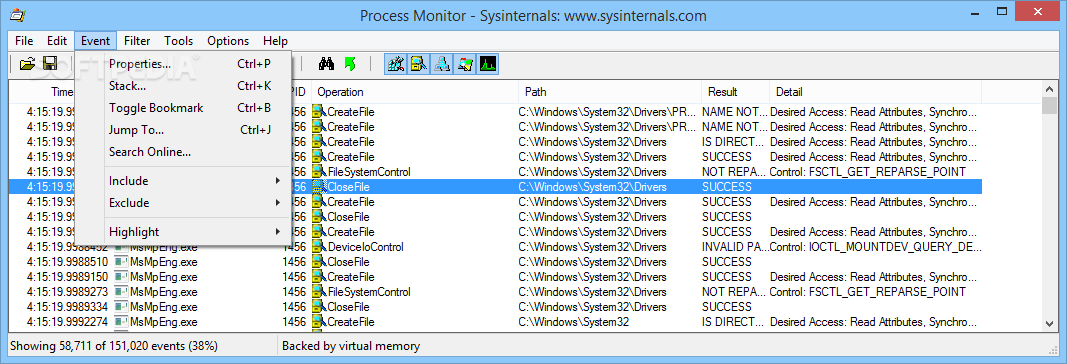Click the Process Monitor title bar app icon
This screenshot has width=1067, height=364.
[x=19, y=14]
